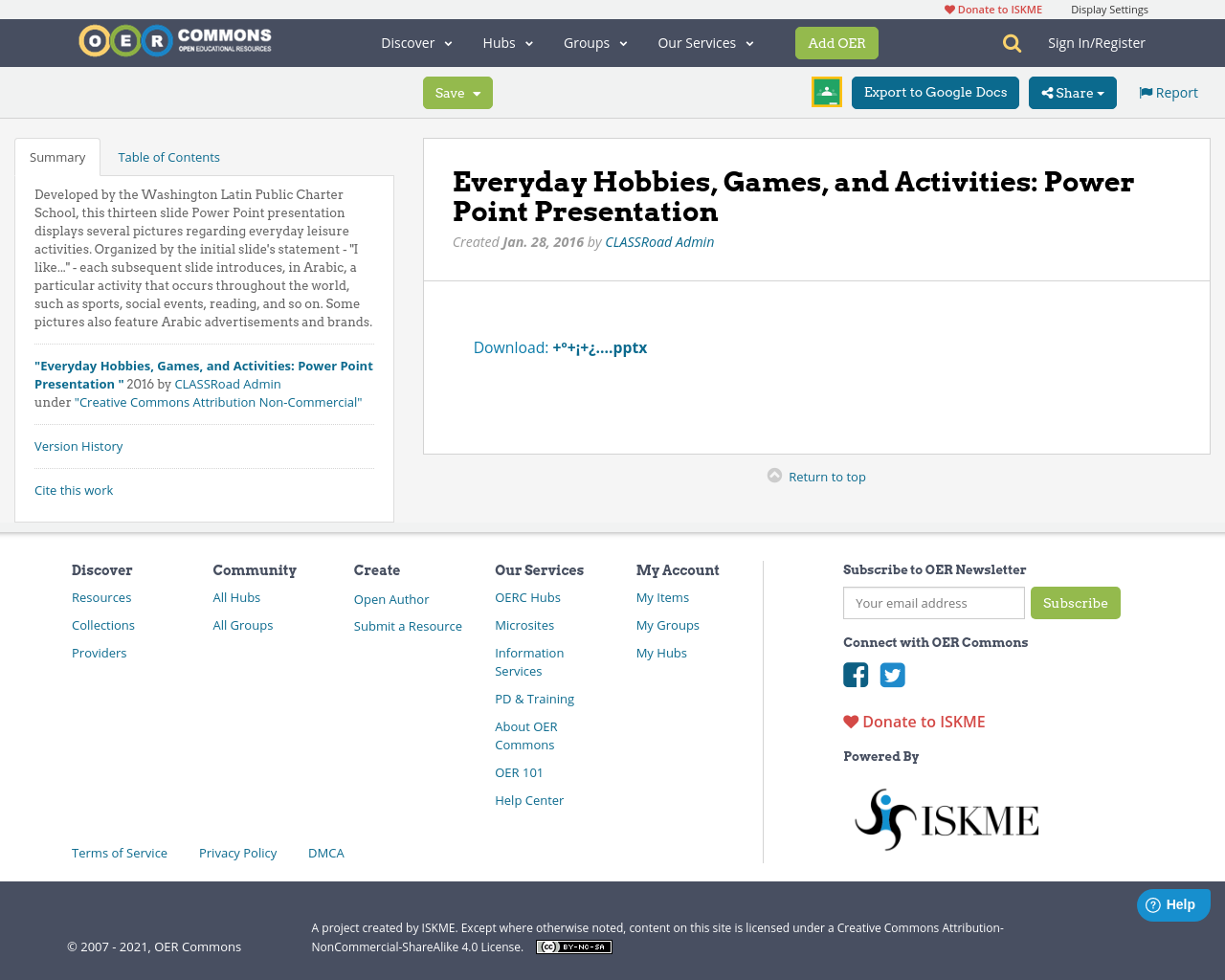Click CLASSRoad Admin author link under title
The height and width of the screenshot is (980, 1225).
(x=659, y=242)
